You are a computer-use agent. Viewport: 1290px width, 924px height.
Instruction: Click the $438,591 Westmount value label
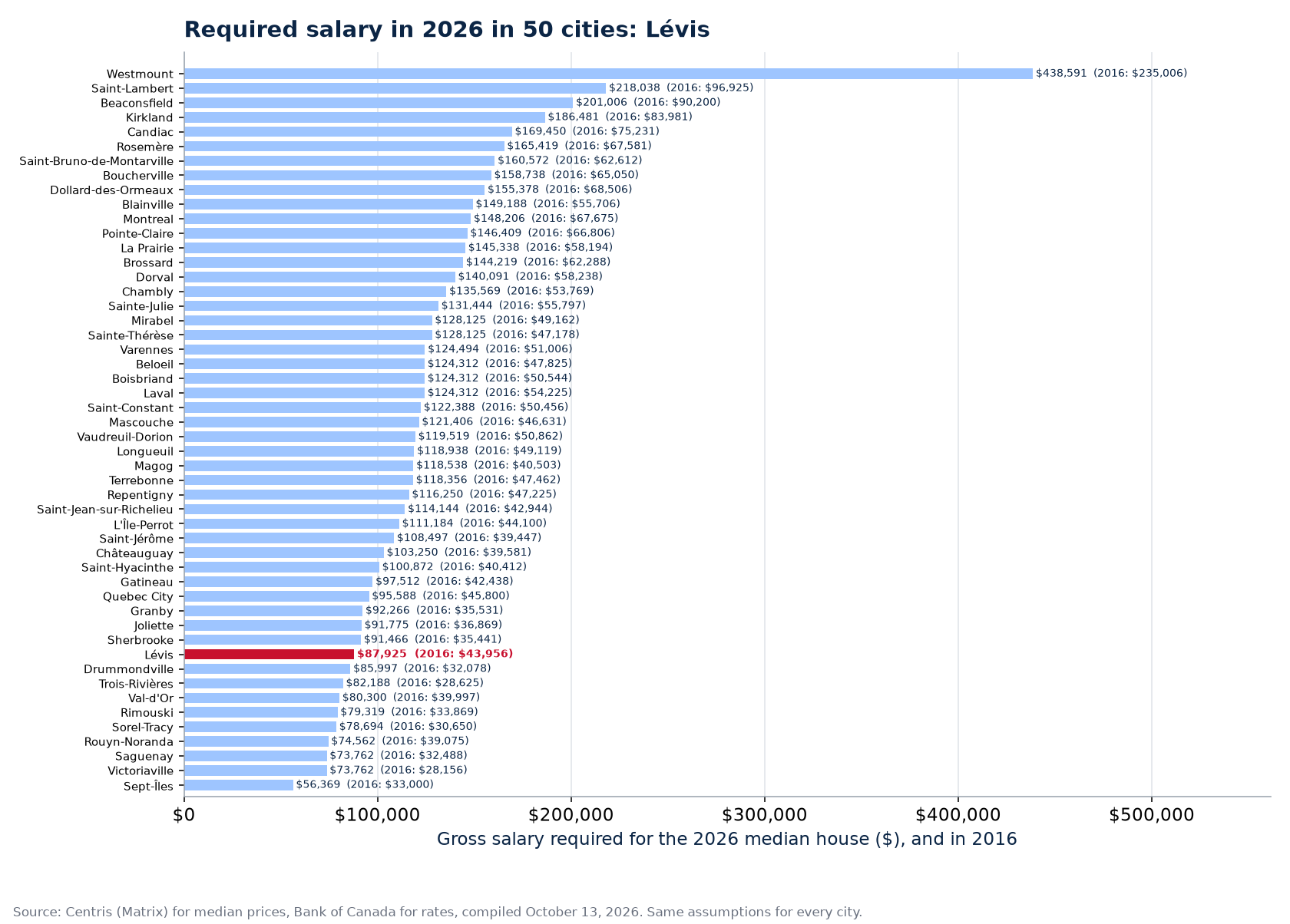1111,74
